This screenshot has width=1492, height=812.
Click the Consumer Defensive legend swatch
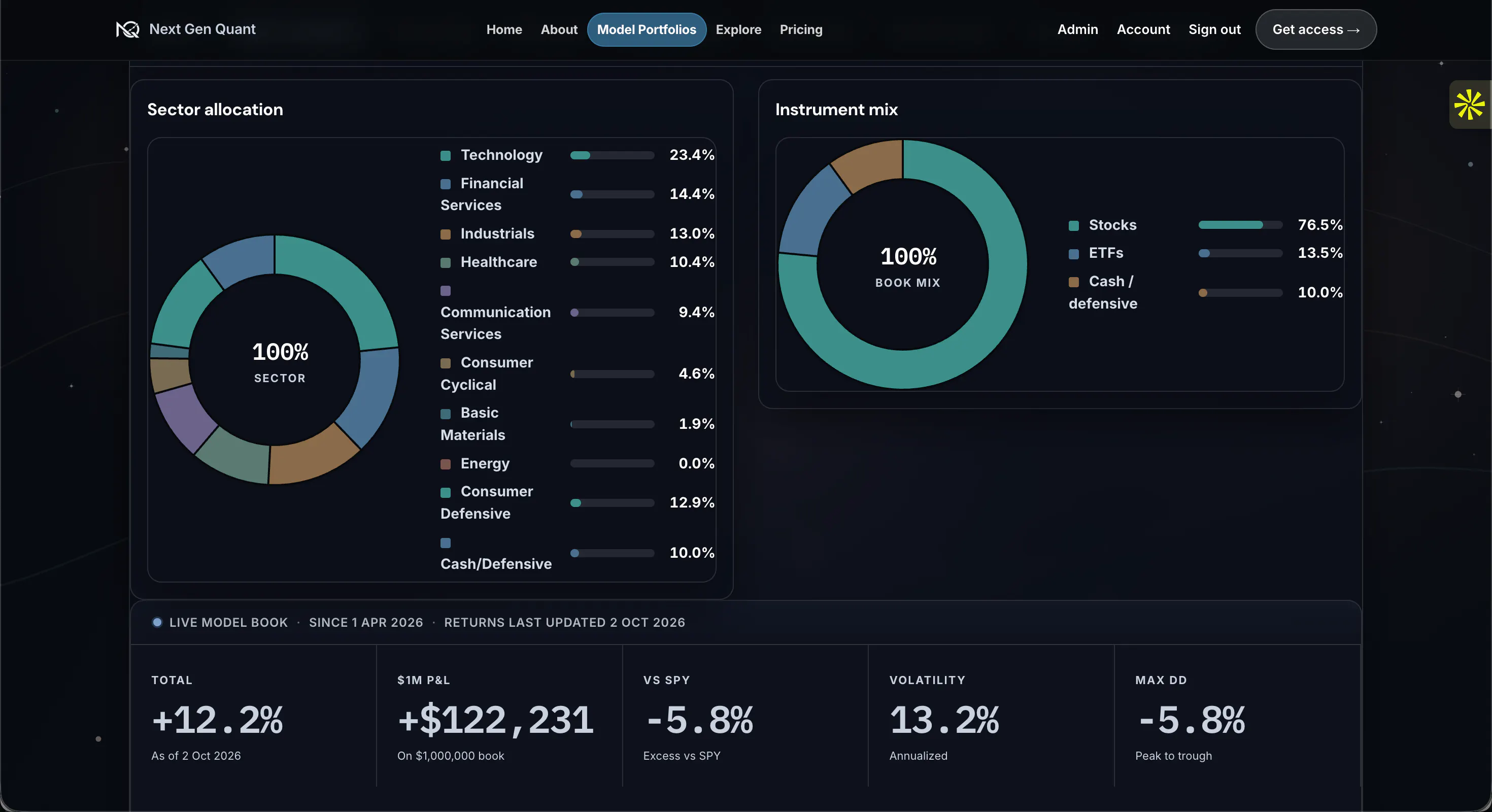pos(446,492)
